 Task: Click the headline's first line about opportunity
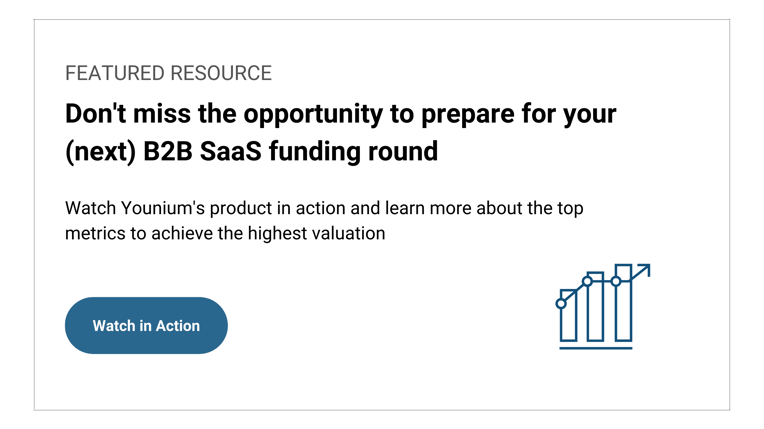click(341, 115)
